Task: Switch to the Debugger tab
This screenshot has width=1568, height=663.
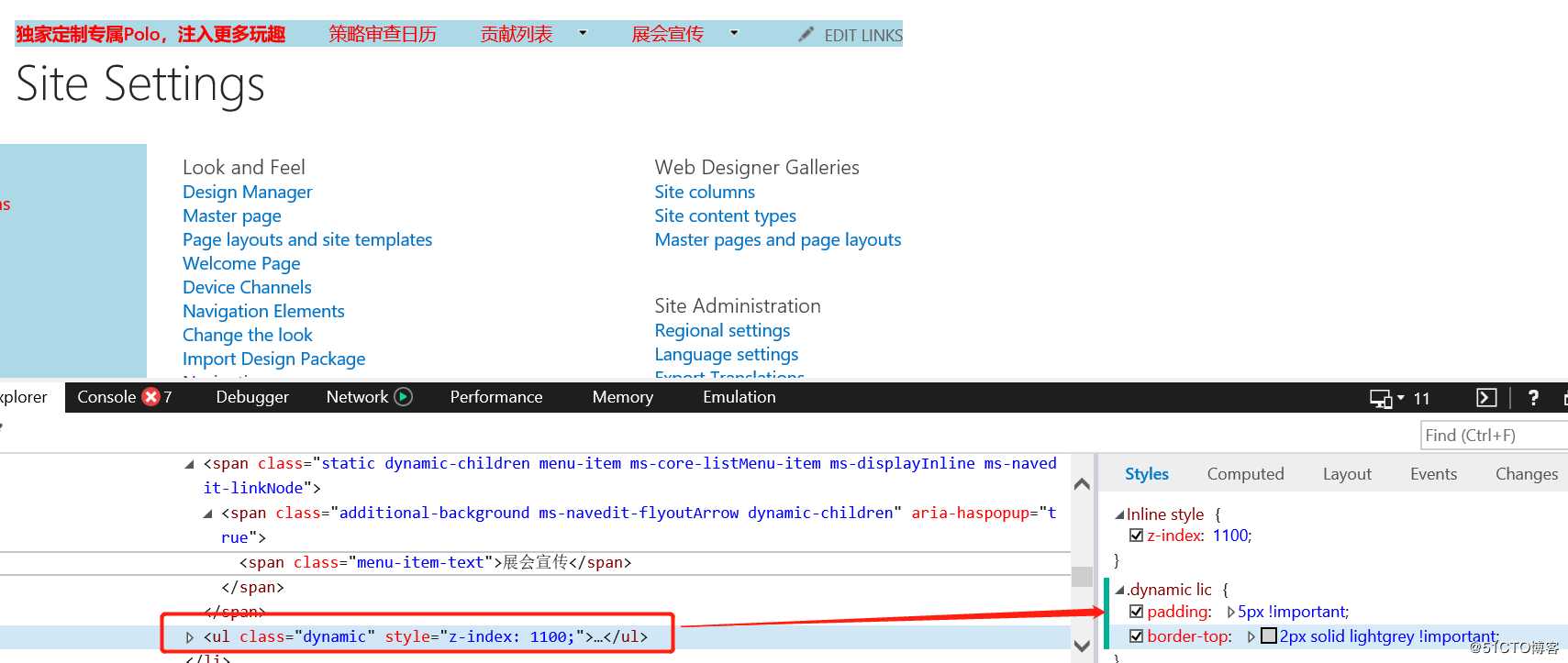Action: [252, 397]
